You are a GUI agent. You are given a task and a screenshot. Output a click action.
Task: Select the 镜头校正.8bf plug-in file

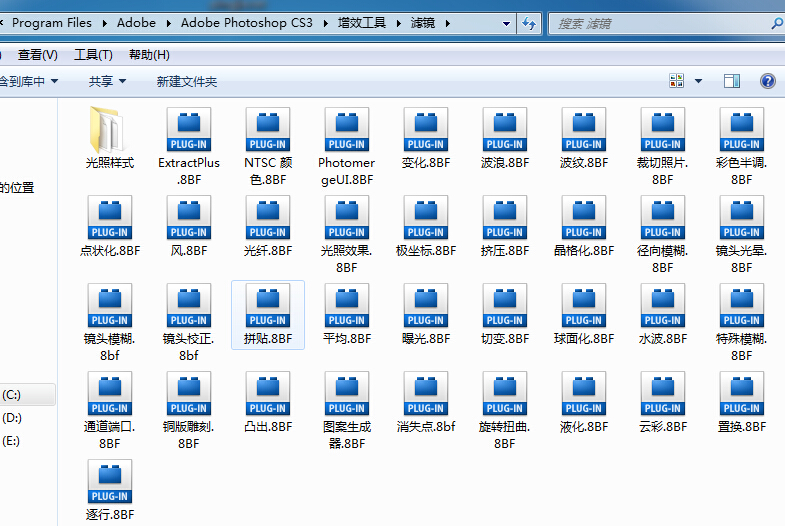coord(189,321)
